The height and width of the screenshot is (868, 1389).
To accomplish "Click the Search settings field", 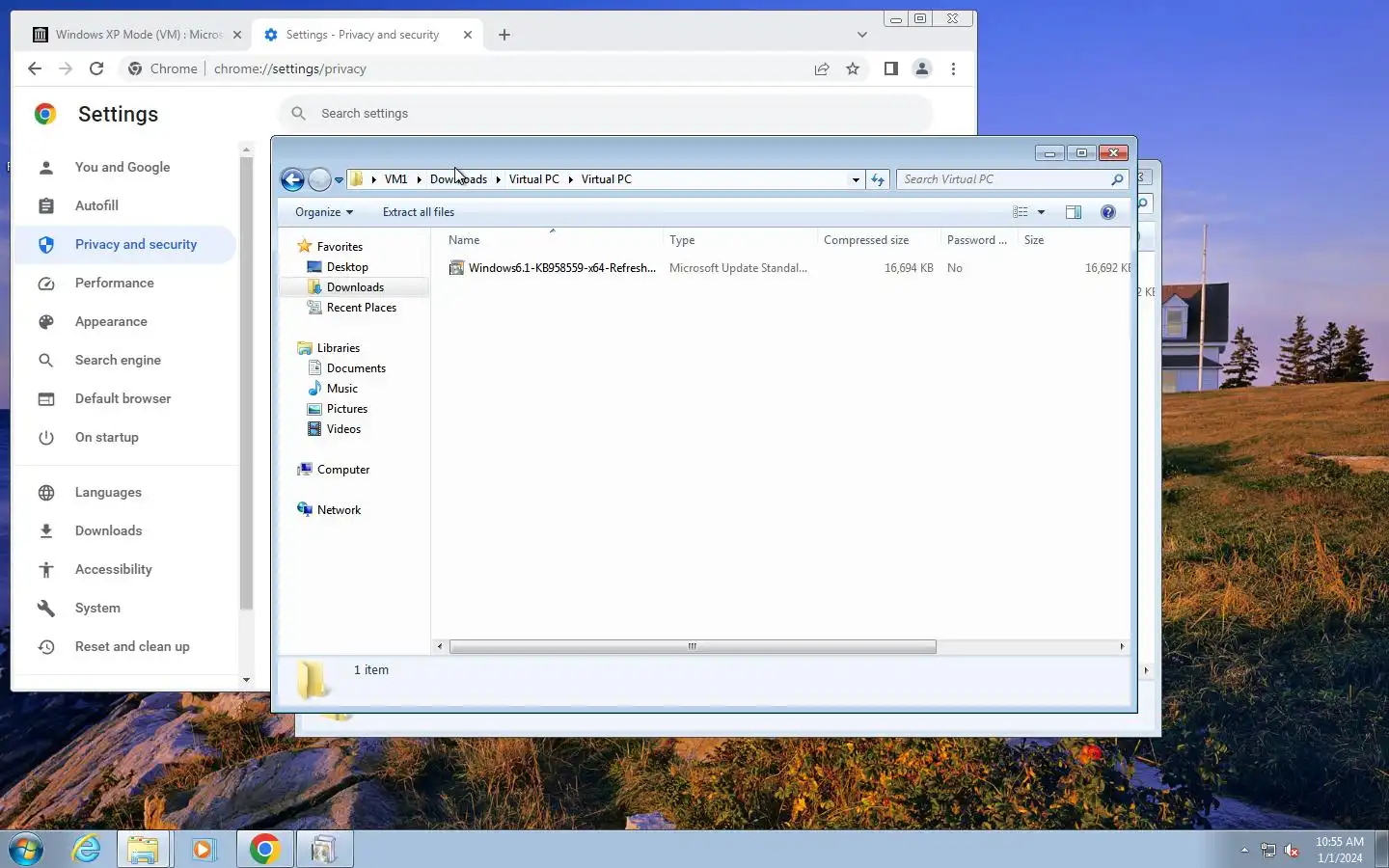I will point(606,113).
